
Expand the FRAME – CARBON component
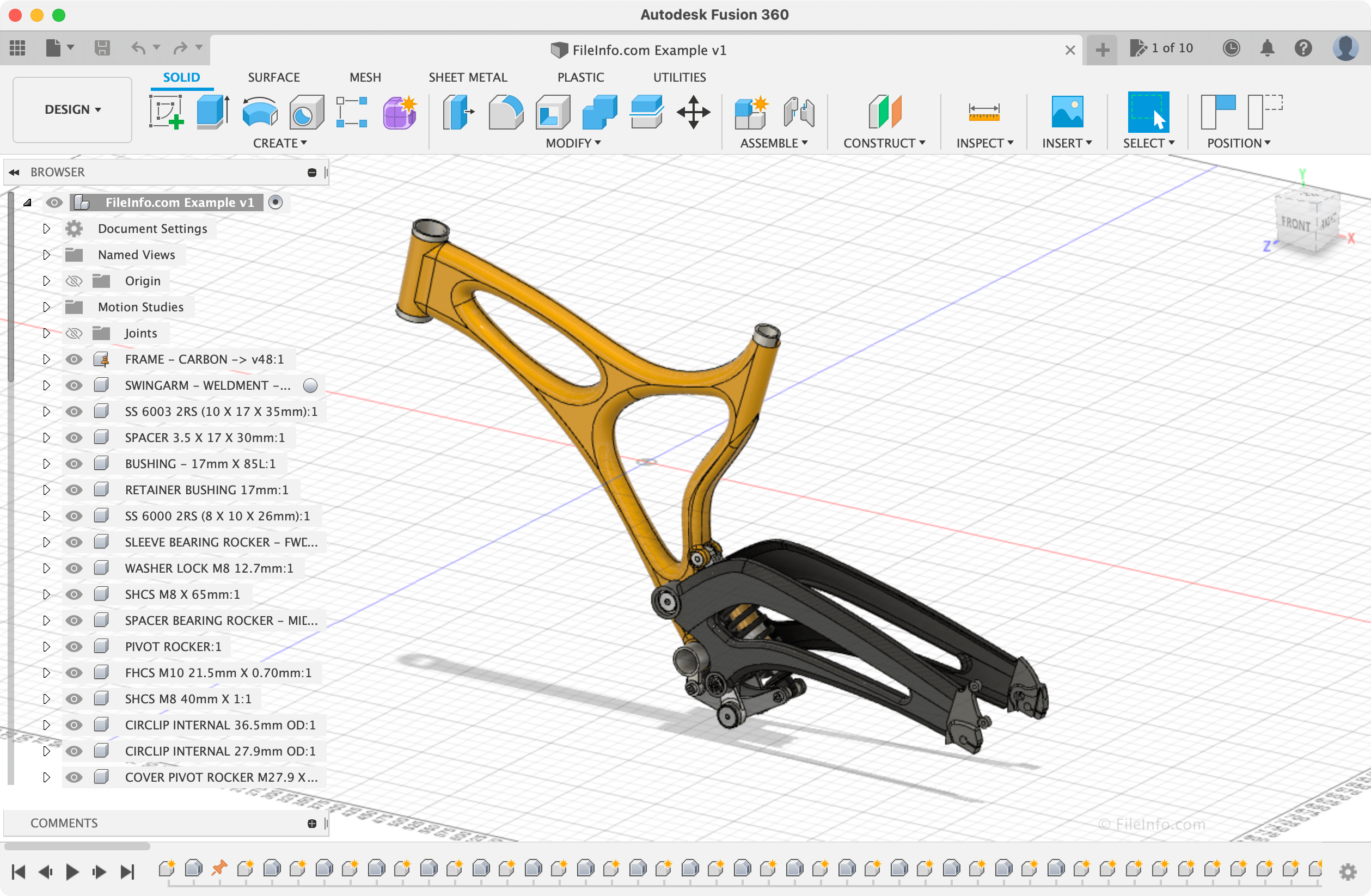[46, 358]
